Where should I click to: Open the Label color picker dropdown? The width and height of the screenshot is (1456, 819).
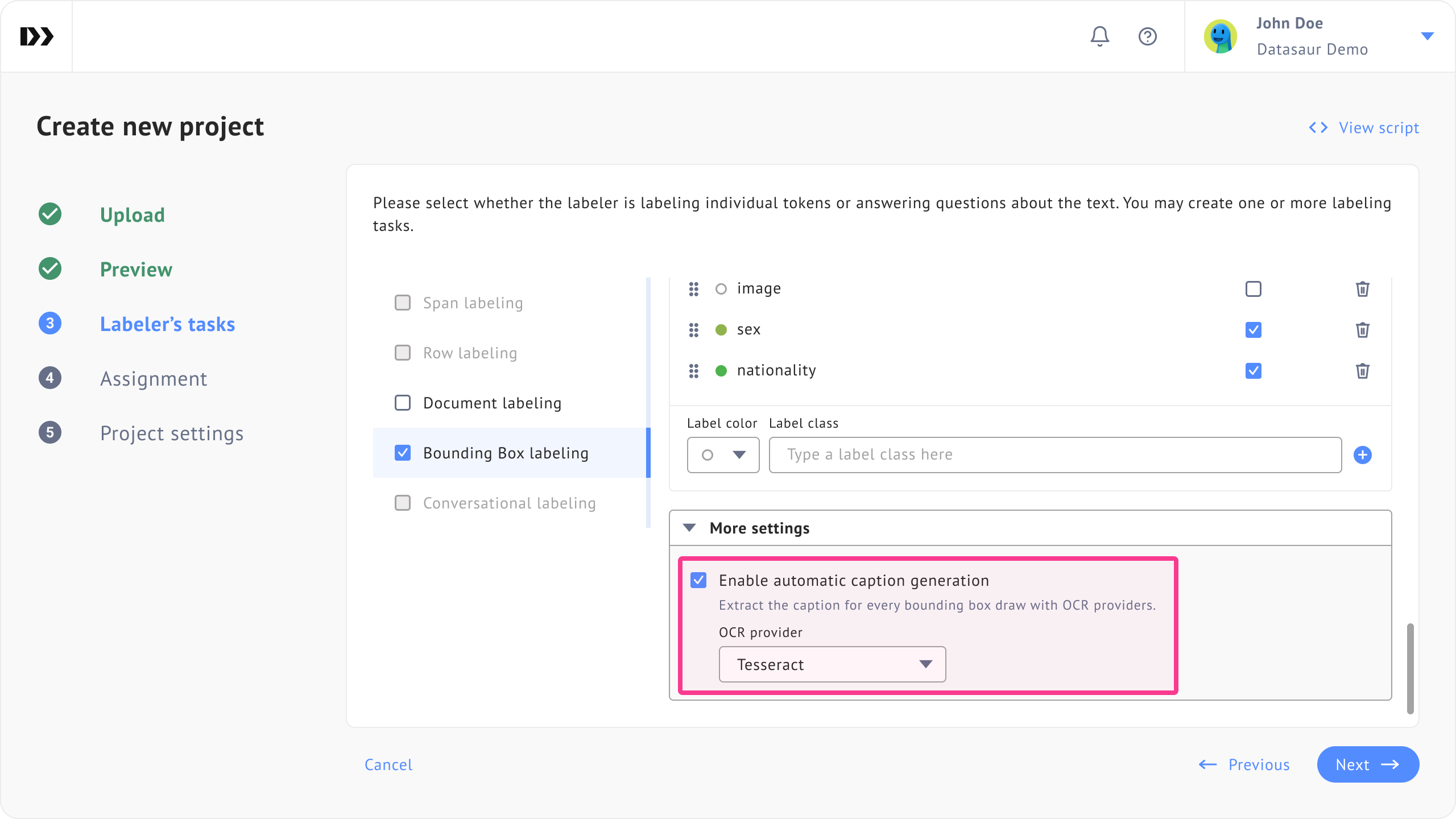[x=723, y=455]
